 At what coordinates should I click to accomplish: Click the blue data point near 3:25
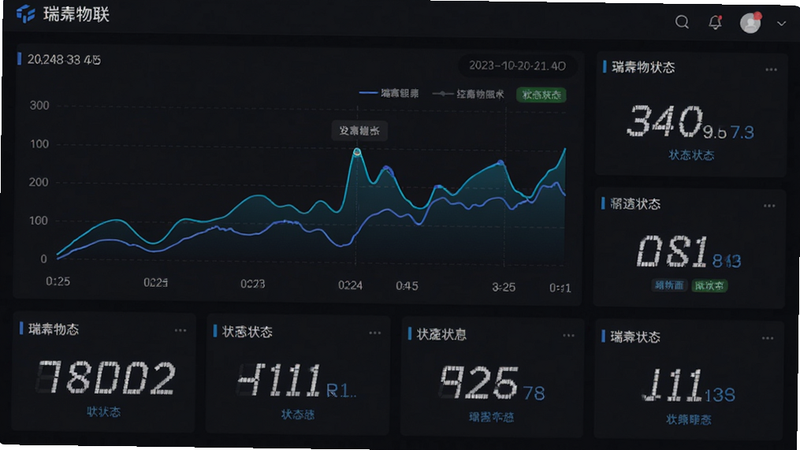[x=501, y=163]
